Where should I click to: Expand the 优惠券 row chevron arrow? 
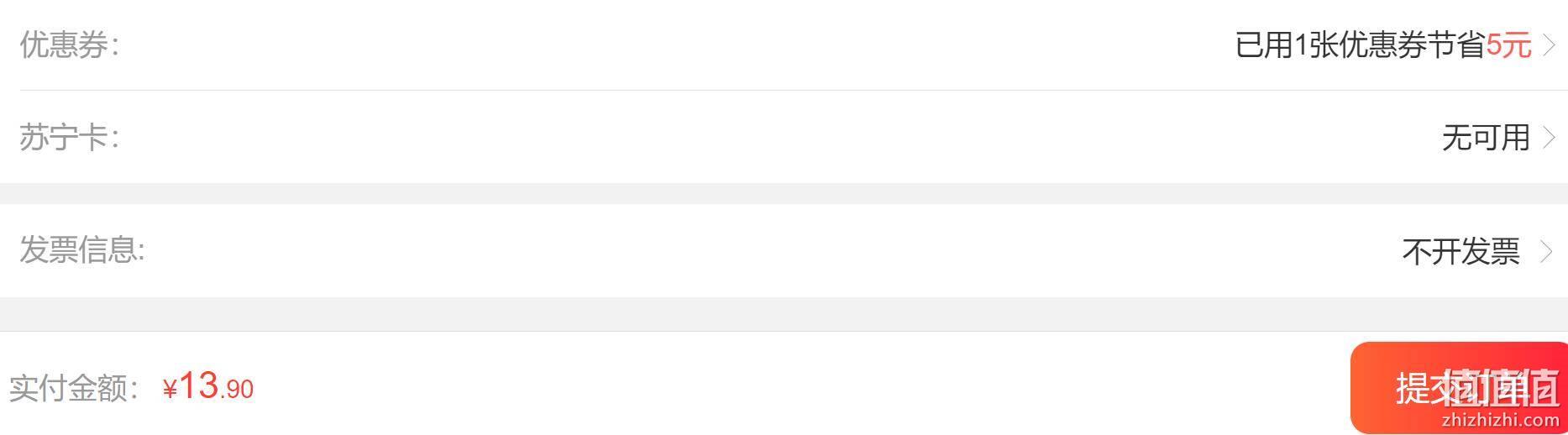1550,45
